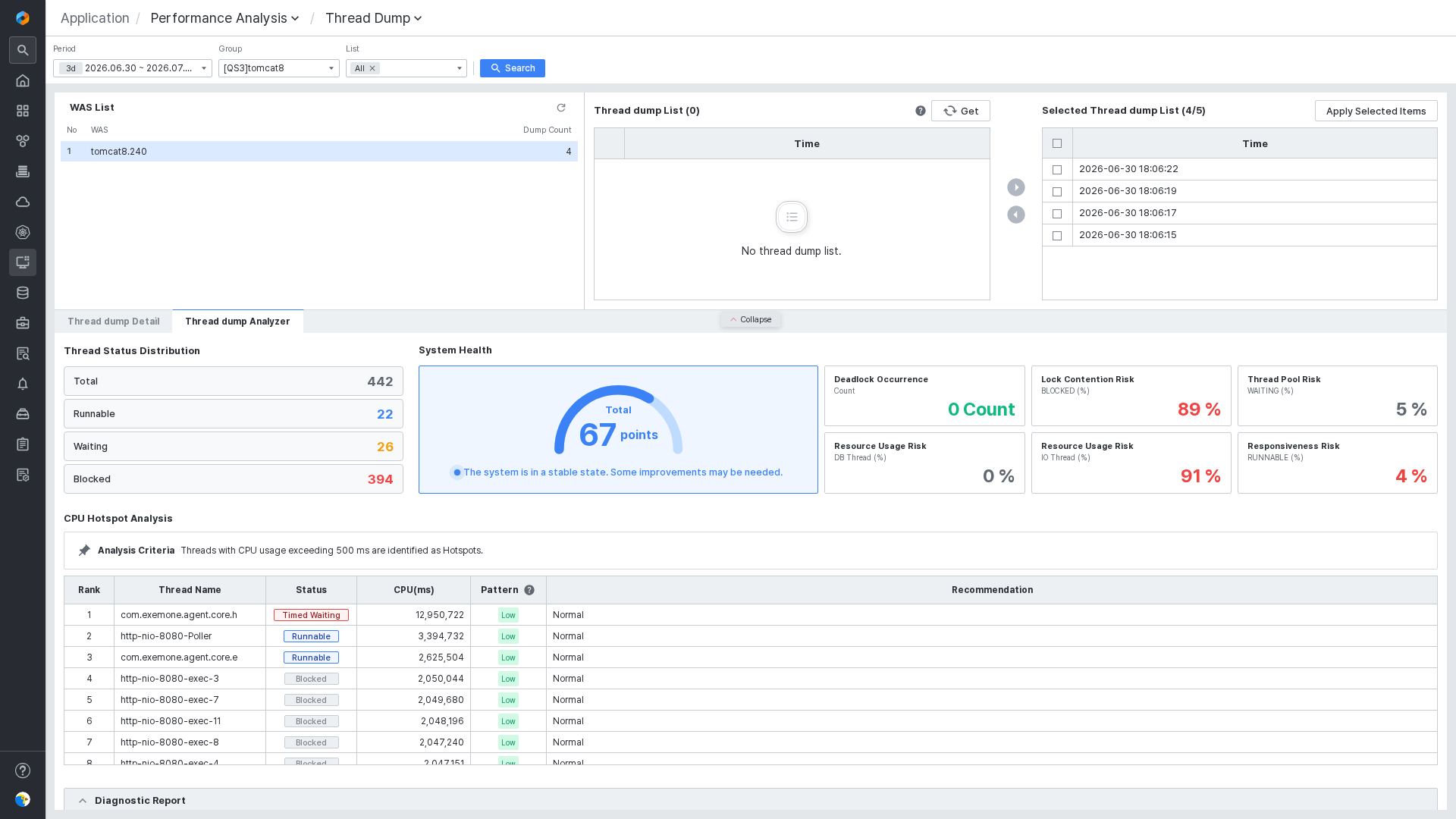Remove the 'All' tag from List filter
1456x819 pixels.
click(x=372, y=68)
